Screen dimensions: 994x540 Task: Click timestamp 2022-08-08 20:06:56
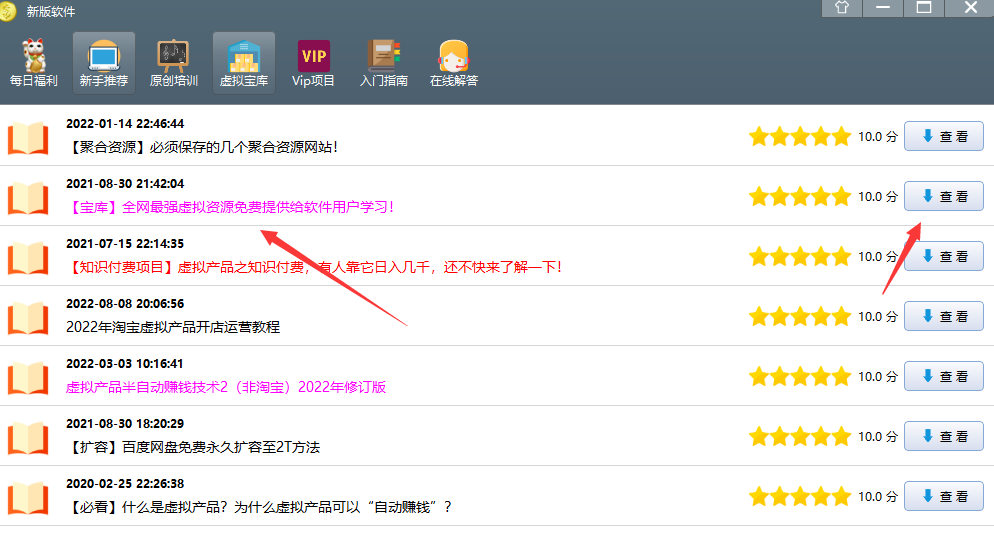click(125, 304)
